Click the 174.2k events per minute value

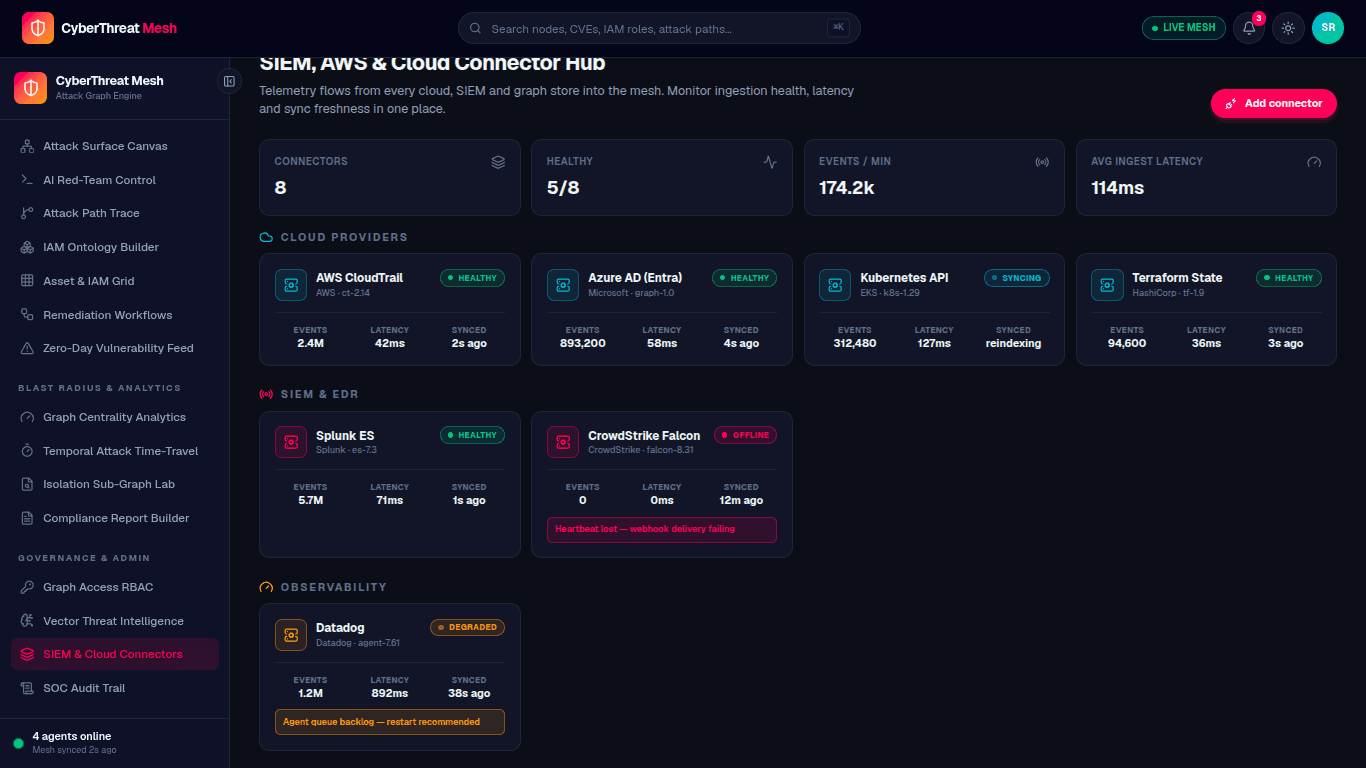847,188
